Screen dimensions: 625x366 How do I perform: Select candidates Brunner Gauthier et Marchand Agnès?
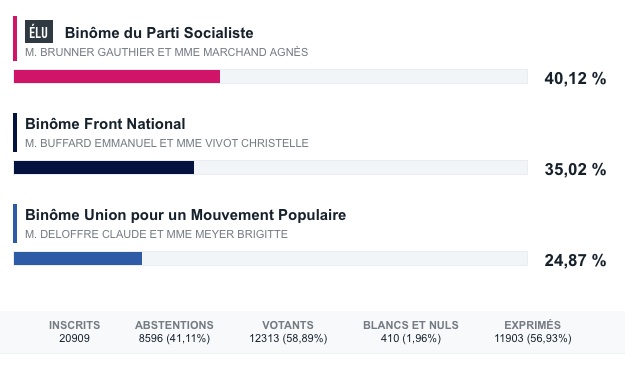pyautogui.click(x=166, y=52)
